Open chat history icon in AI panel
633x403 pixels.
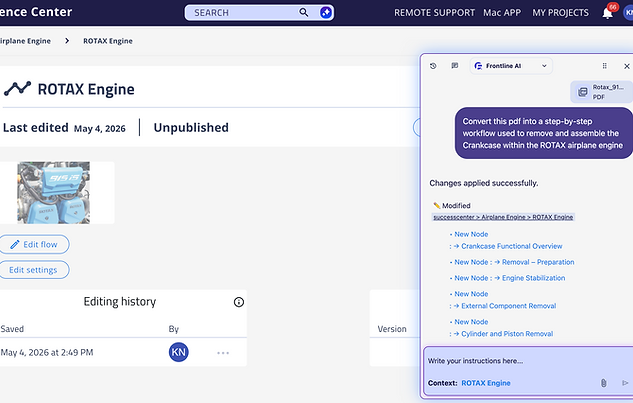(433, 66)
